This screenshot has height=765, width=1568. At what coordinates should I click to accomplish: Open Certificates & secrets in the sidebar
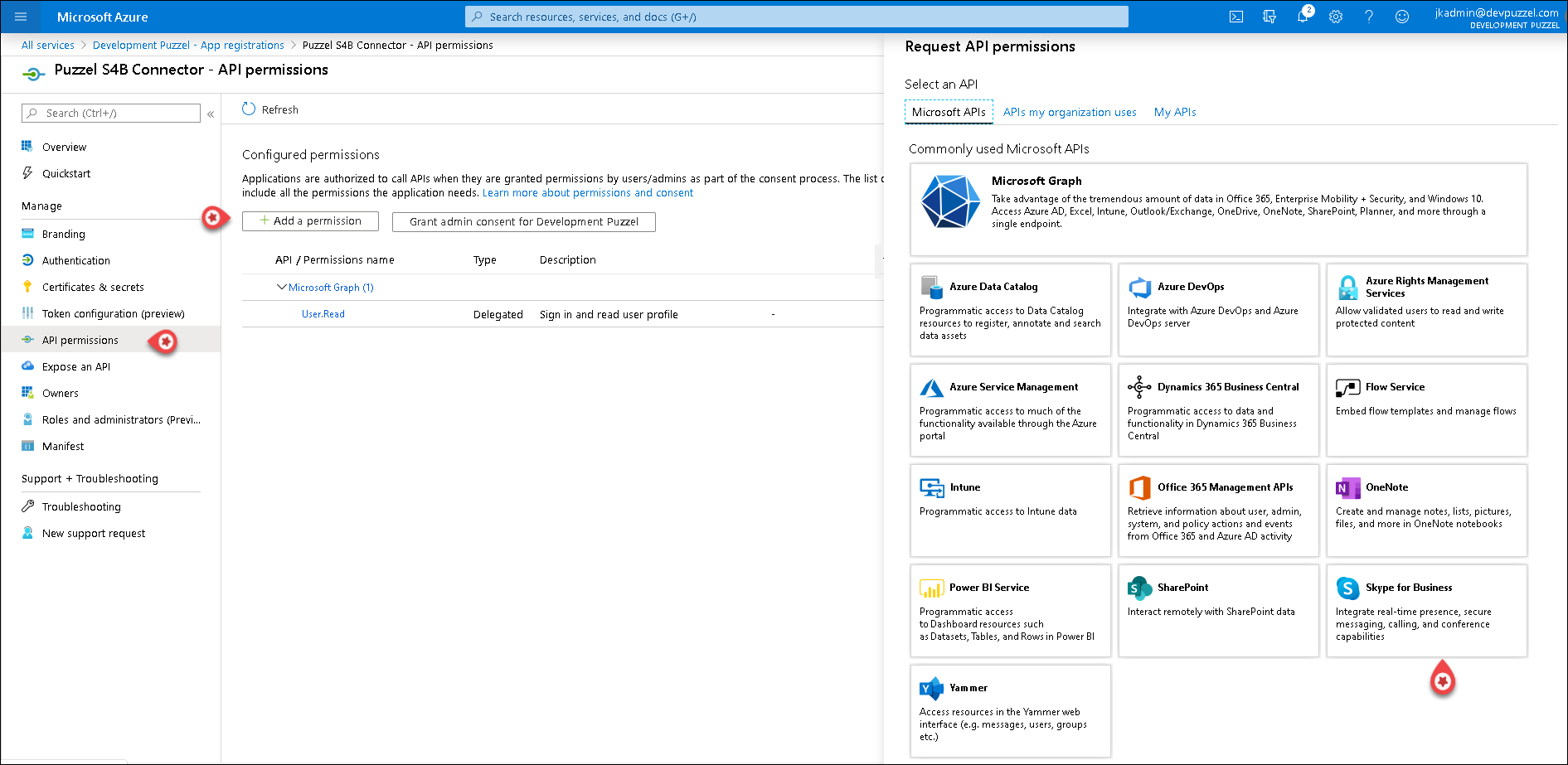click(93, 288)
